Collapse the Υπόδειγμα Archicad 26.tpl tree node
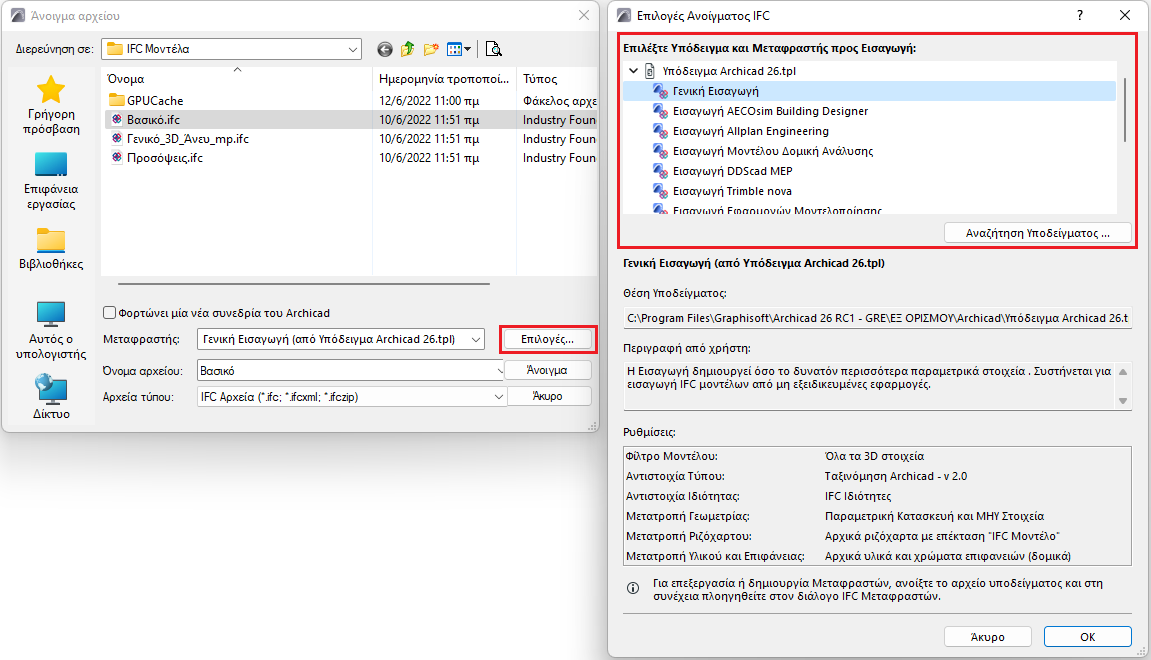Viewport: 1151px width, 660px height. [x=633, y=70]
